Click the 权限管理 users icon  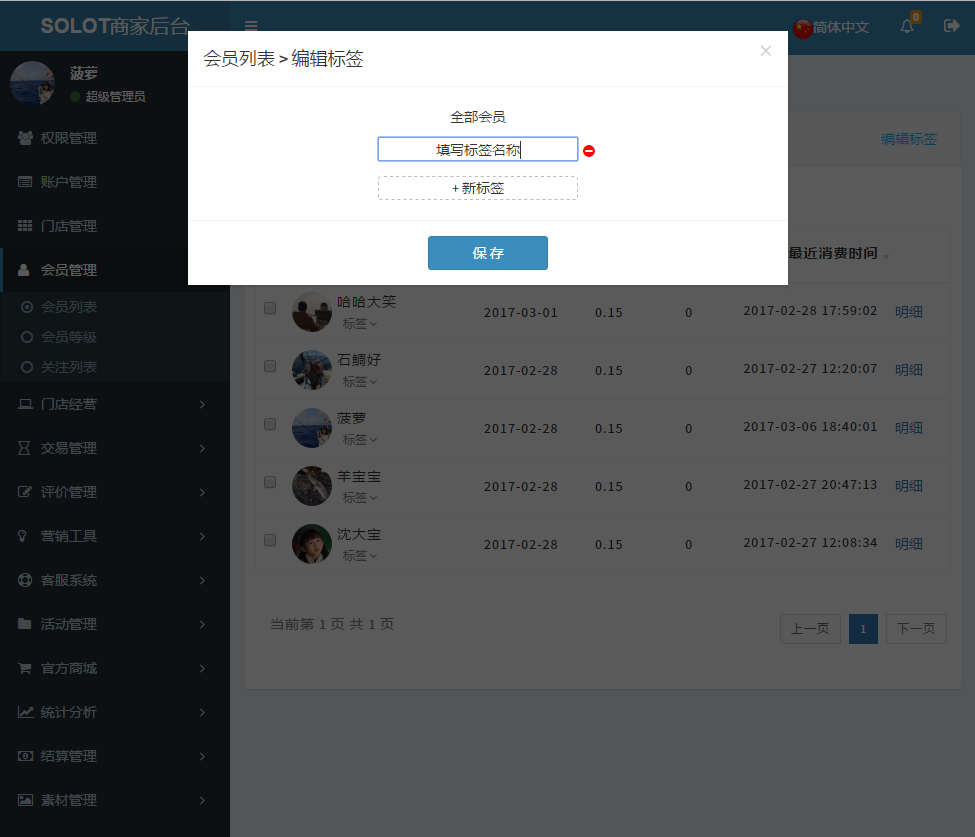tap(25, 138)
